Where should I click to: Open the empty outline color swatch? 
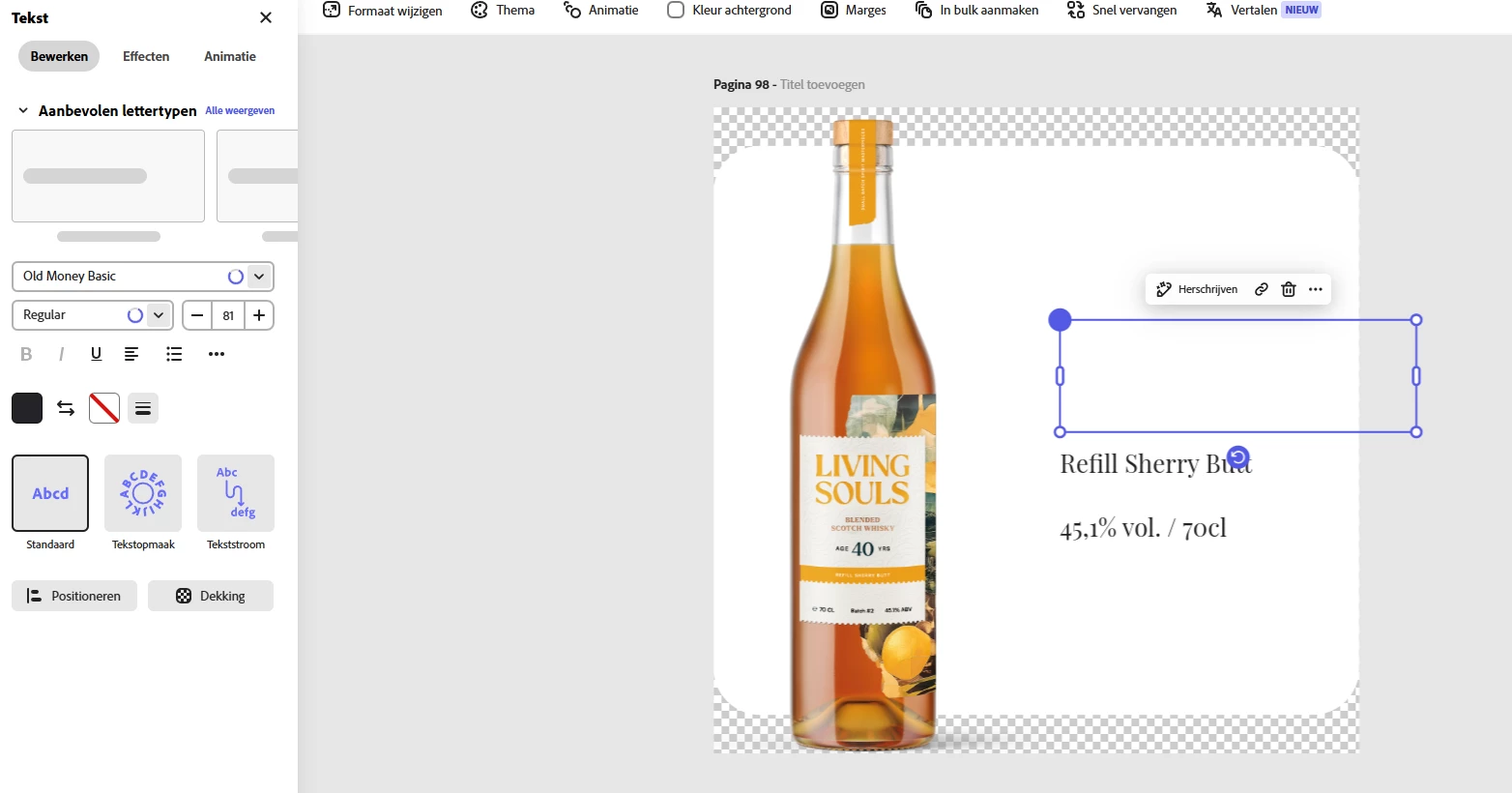coord(104,408)
